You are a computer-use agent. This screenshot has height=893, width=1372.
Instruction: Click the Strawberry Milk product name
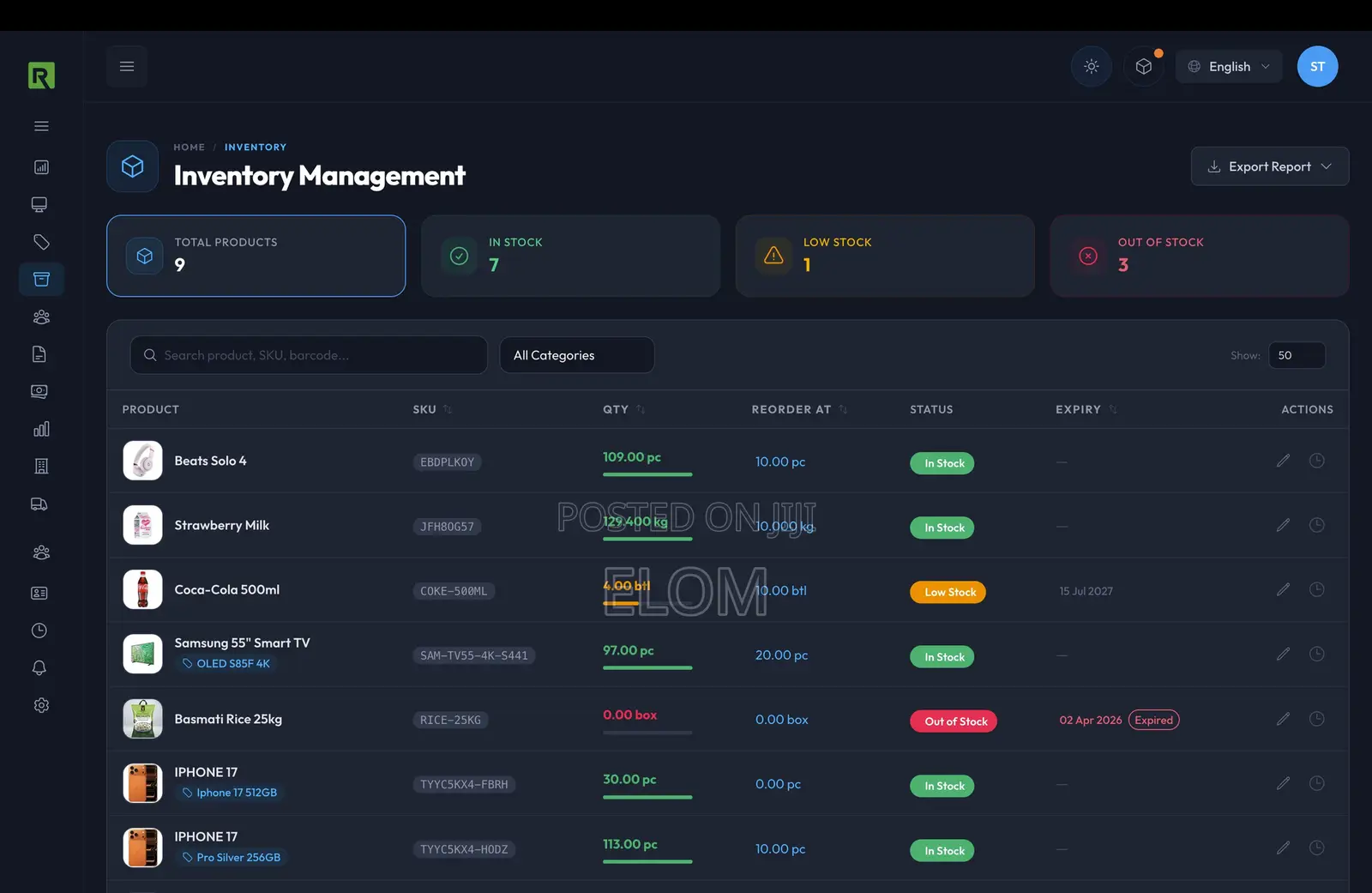coord(222,525)
